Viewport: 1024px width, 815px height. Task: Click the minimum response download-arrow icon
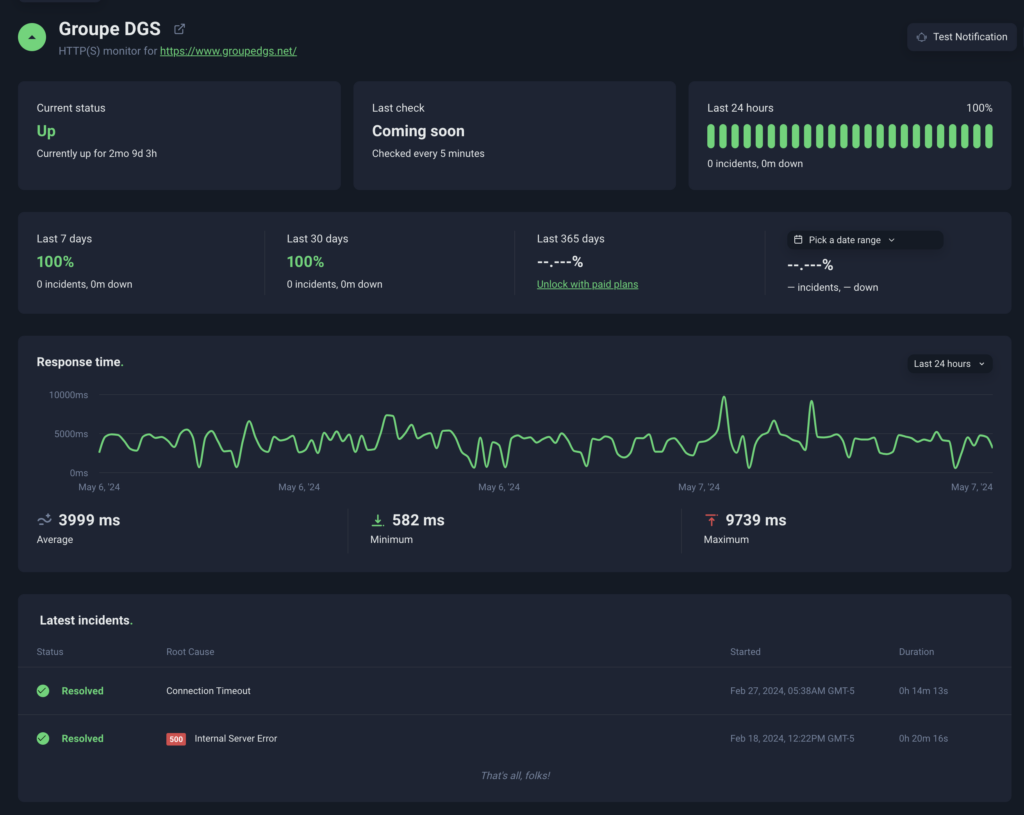[x=378, y=520]
